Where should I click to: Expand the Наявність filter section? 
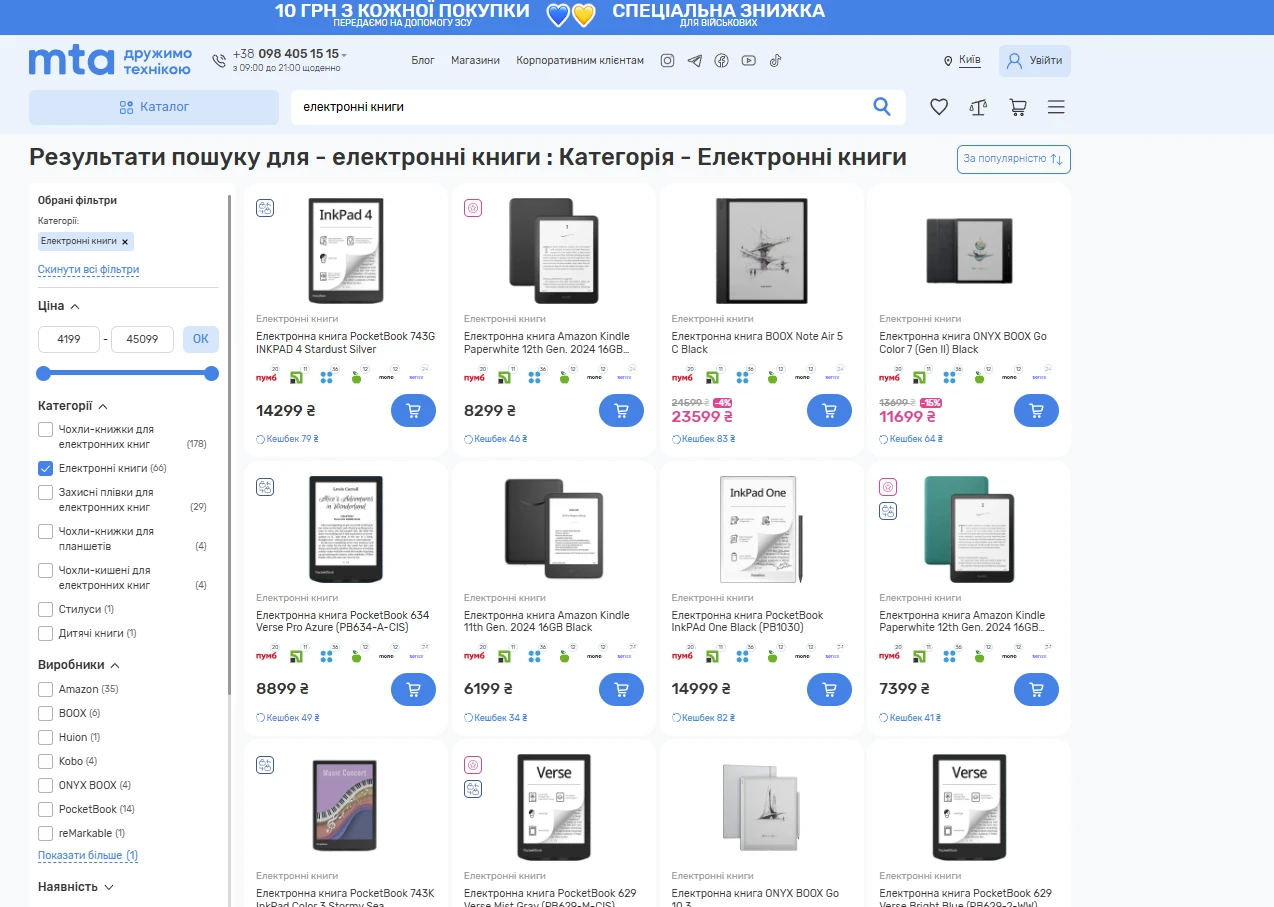coord(109,887)
